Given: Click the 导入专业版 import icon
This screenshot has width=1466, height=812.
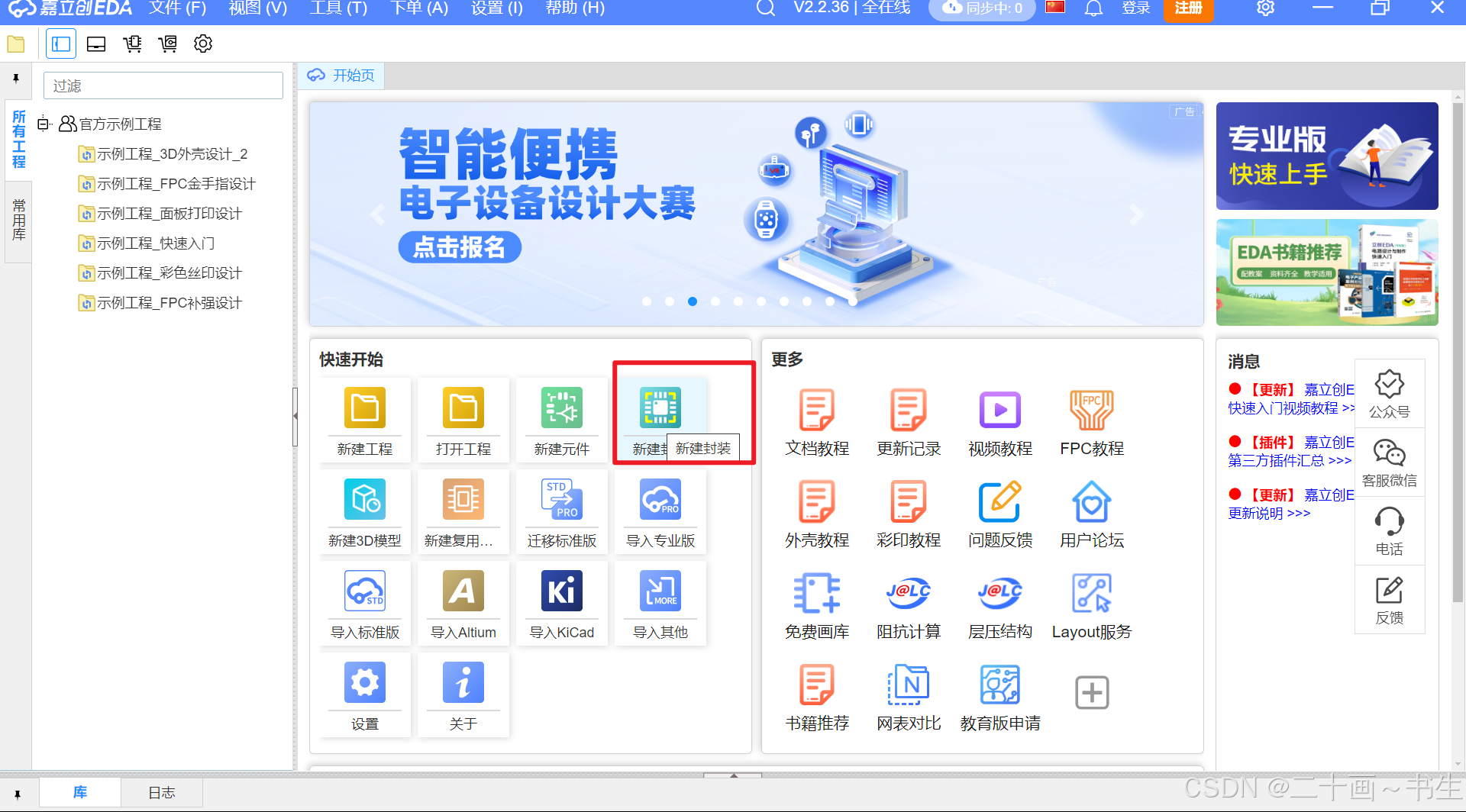Looking at the screenshot, I should pos(660,500).
